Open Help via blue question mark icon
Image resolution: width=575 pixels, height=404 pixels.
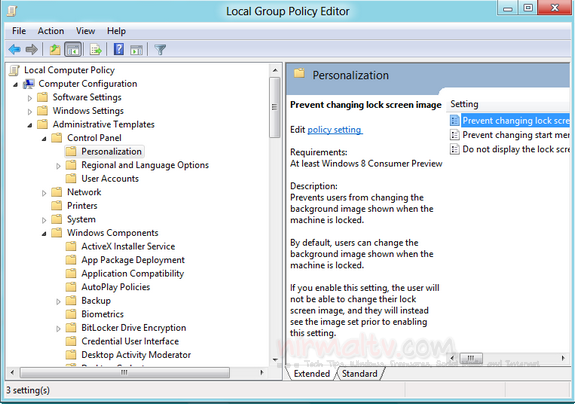click(x=119, y=49)
